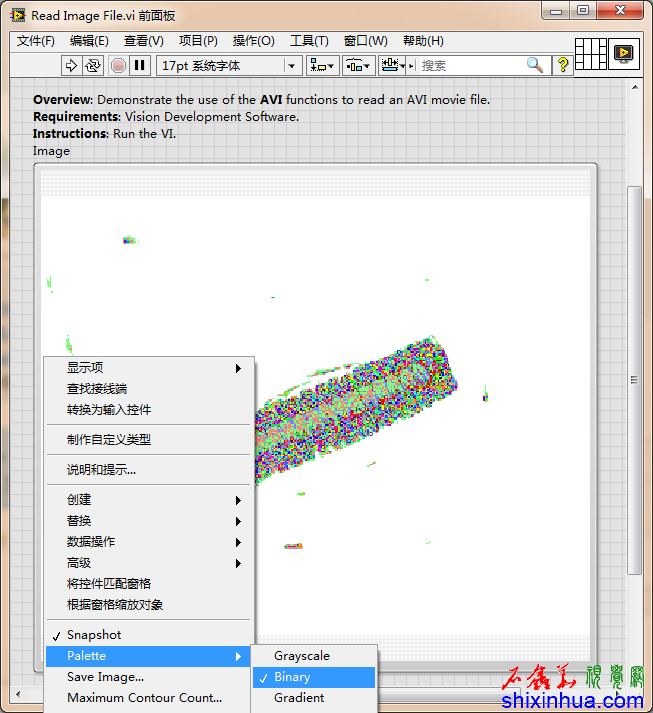Open the Align Objects tool

pos(322,65)
